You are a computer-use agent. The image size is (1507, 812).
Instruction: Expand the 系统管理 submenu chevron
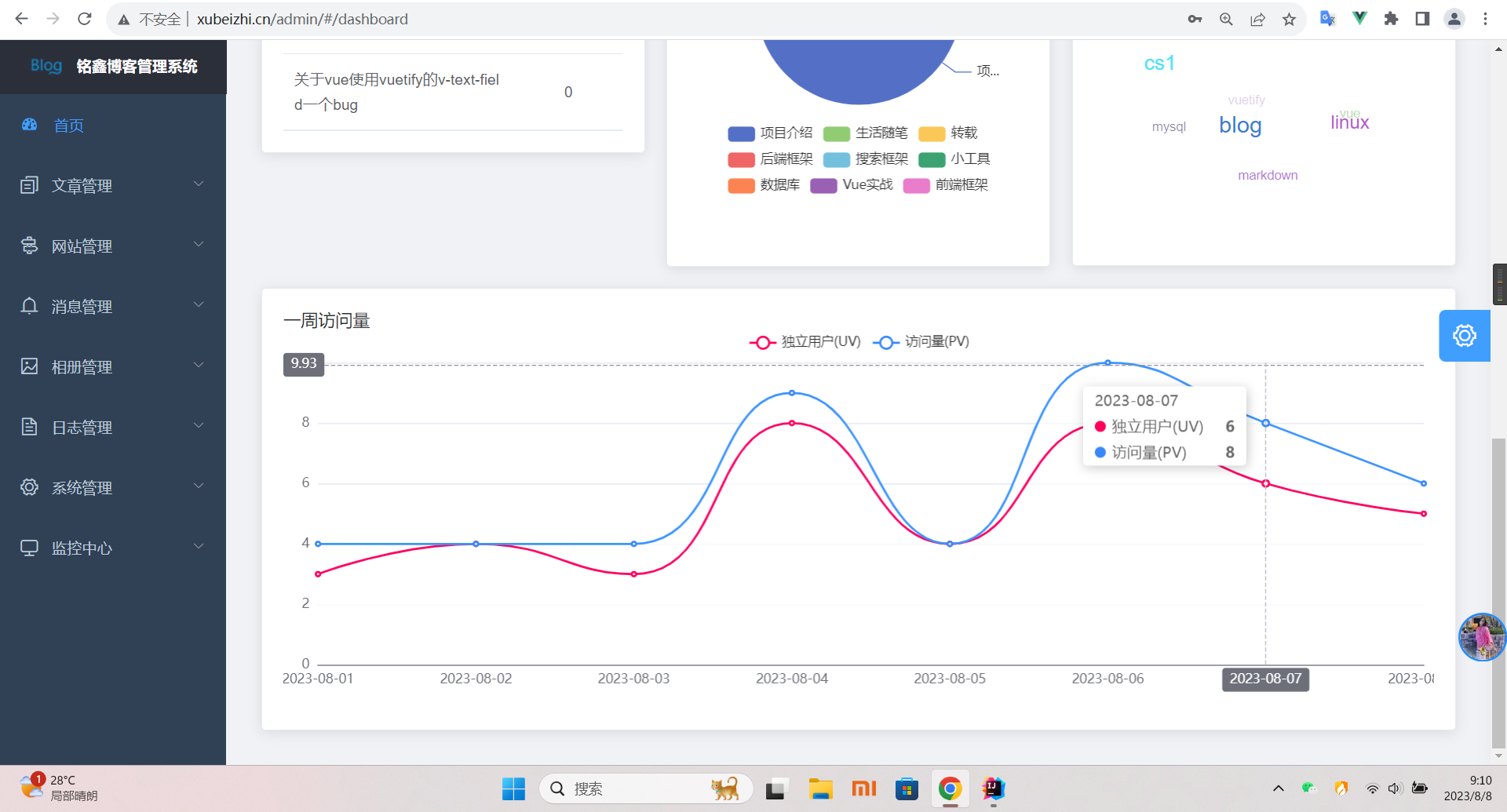click(x=199, y=486)
